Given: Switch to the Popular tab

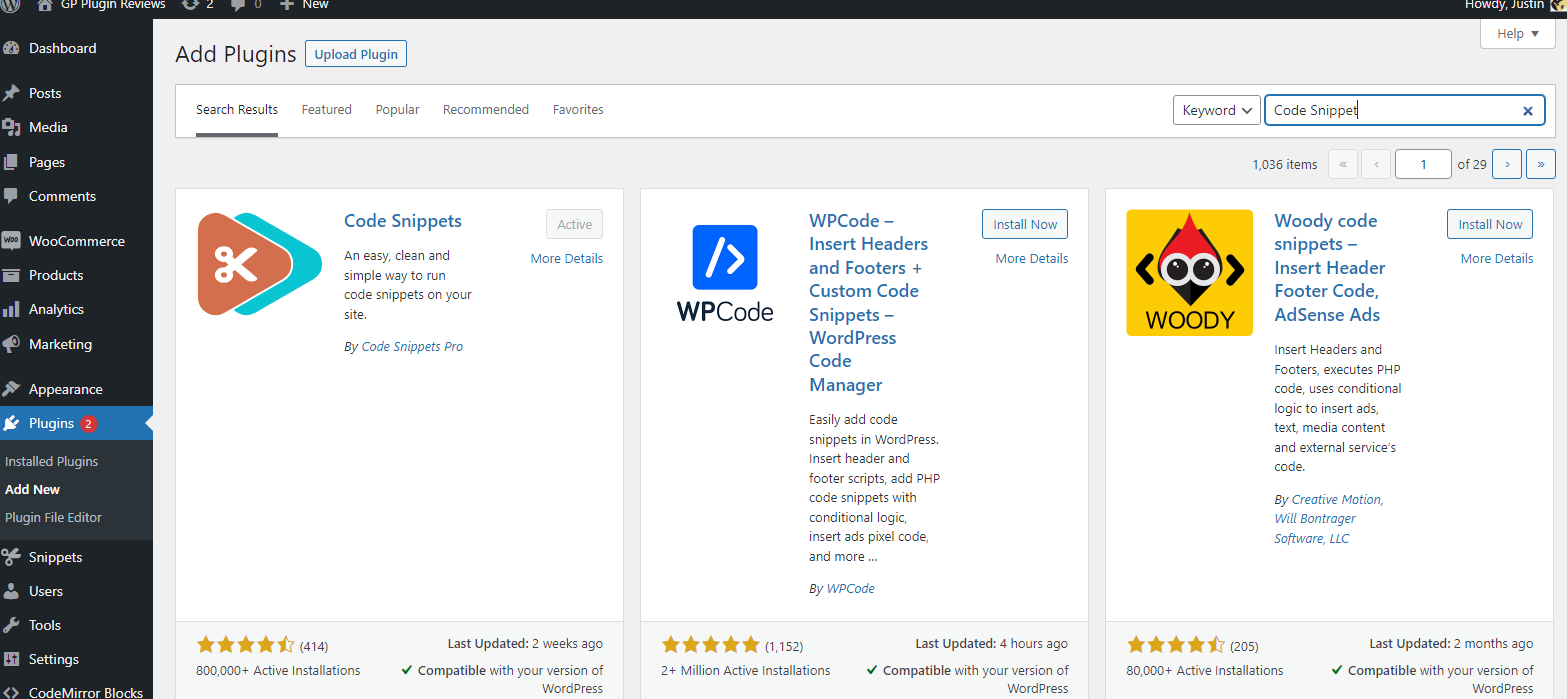Looking at the screenshot, I should [398, 110].
